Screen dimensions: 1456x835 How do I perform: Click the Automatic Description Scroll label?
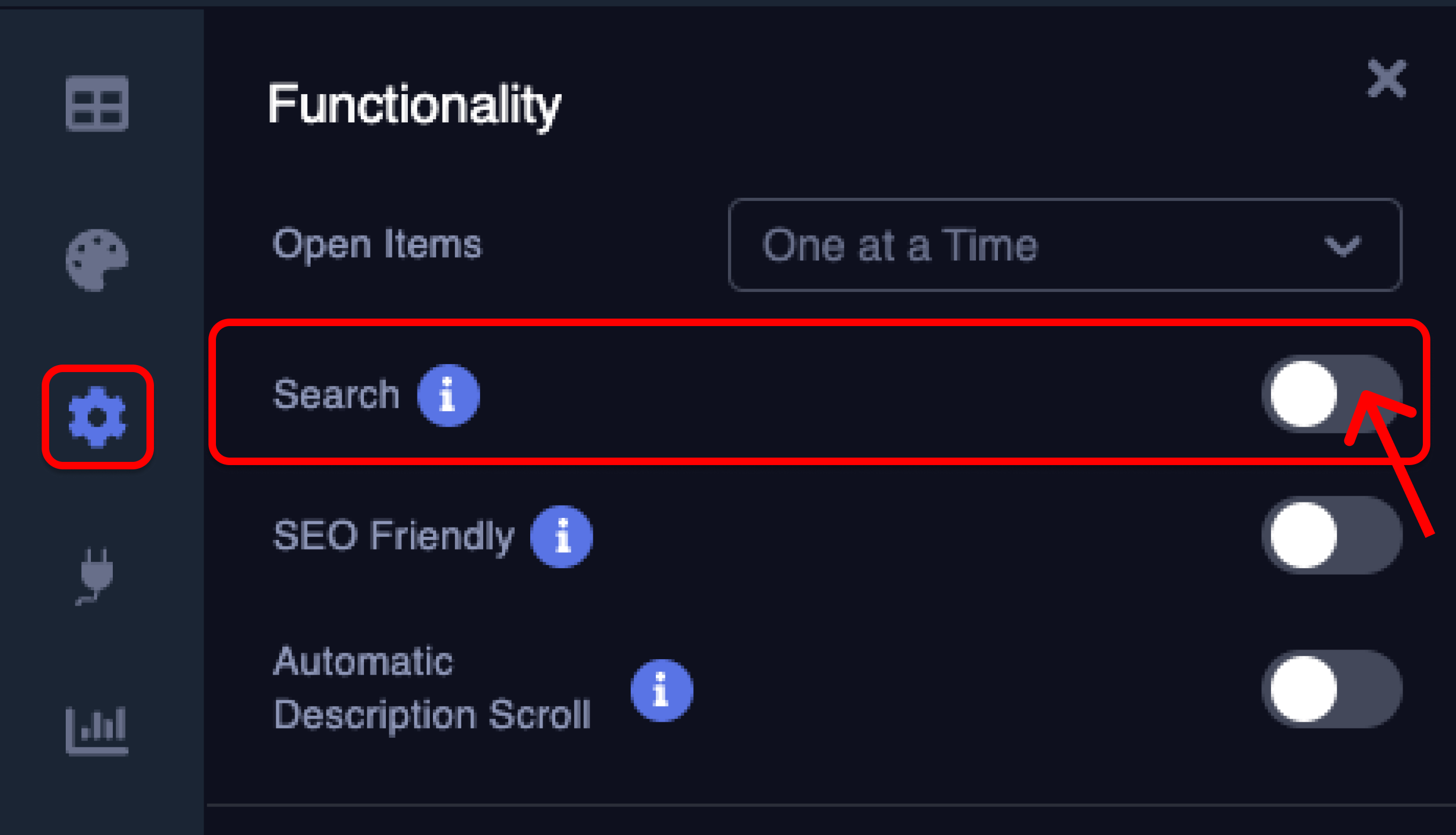click(x=432, y=688)
